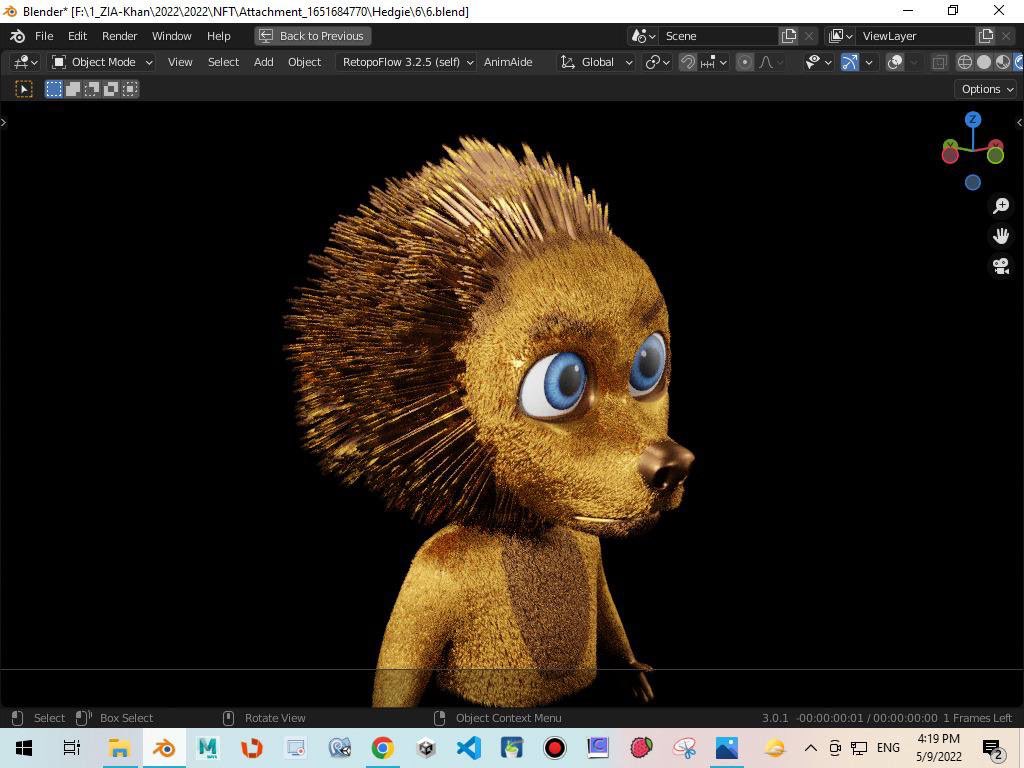Open object types visibility dropdown

(x=818, y=62)
